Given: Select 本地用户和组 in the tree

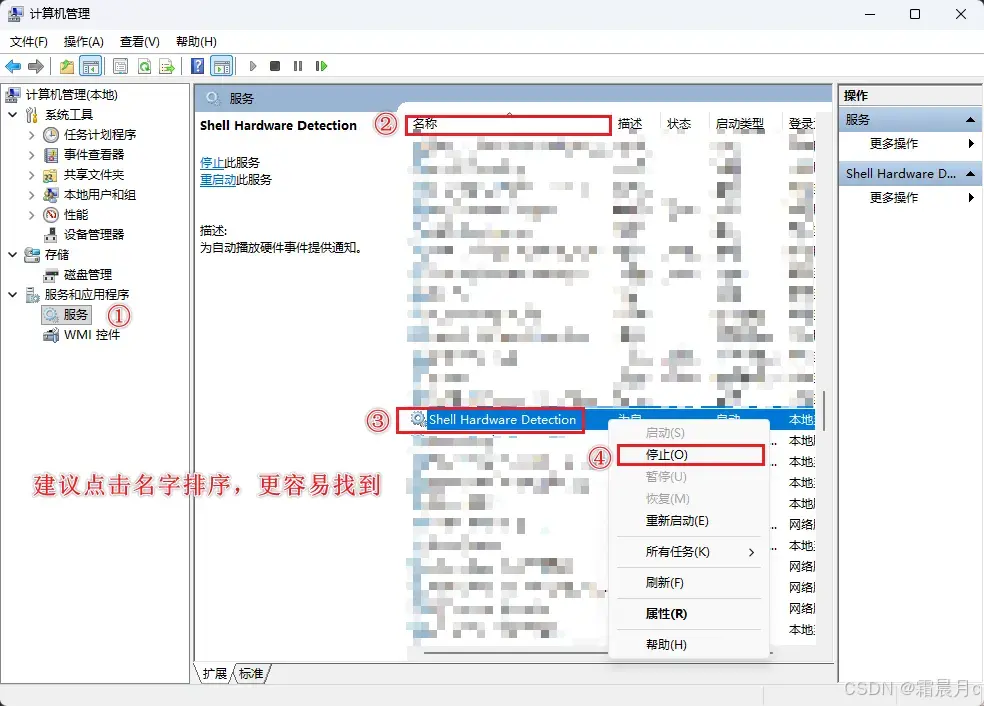Looking at the screenshot, I should click(99, 195).
